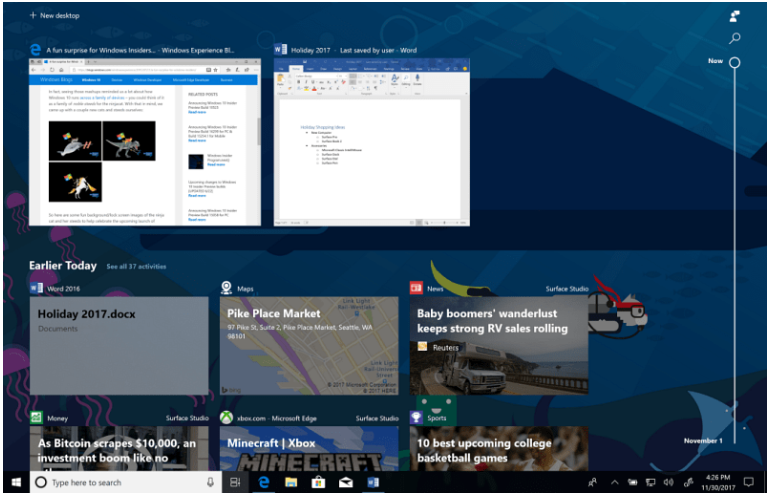Click the timeline vertical slider track
The width and height of the screenshot is (771, 496).
tap(735, 256)
